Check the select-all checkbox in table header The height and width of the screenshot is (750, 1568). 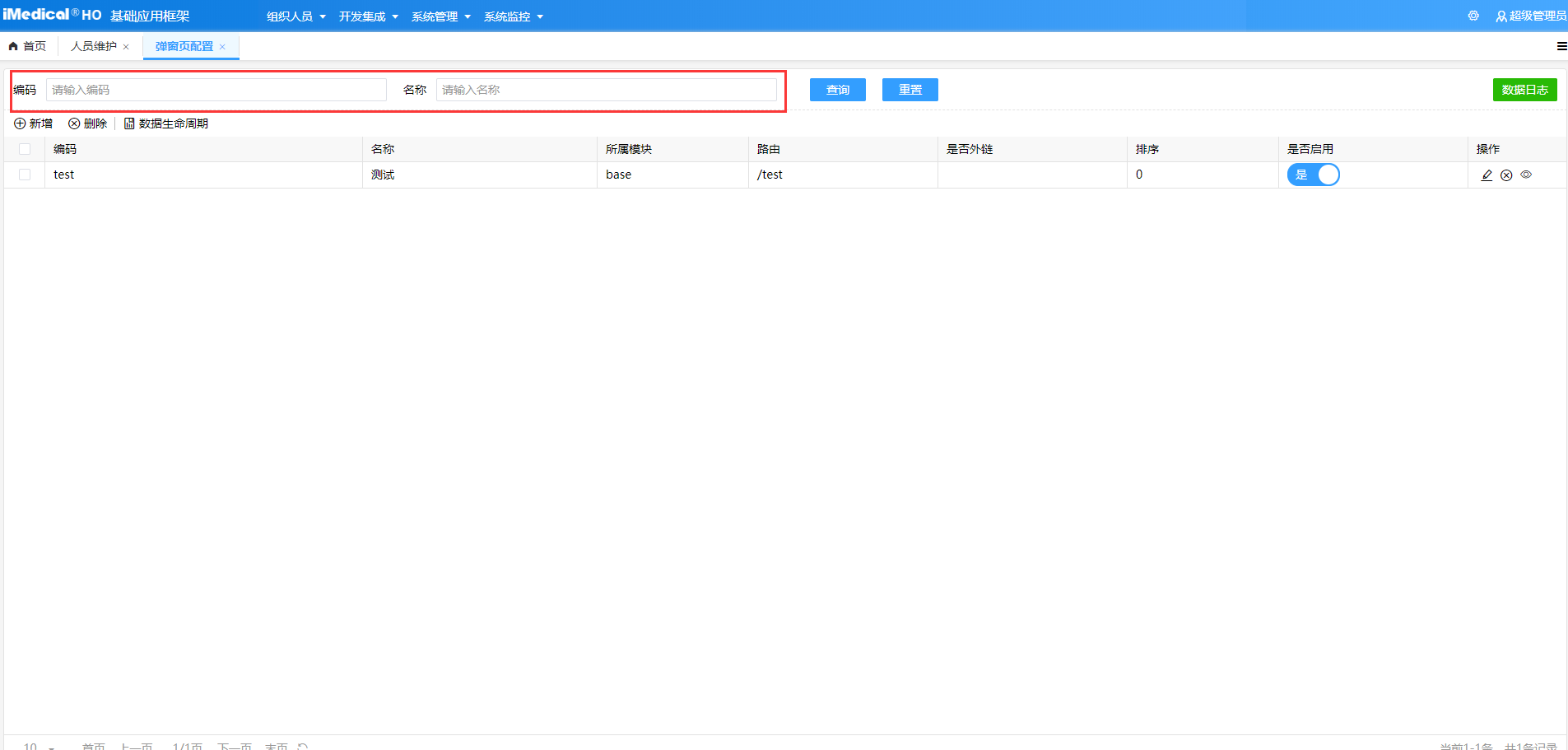pos(25,149)
